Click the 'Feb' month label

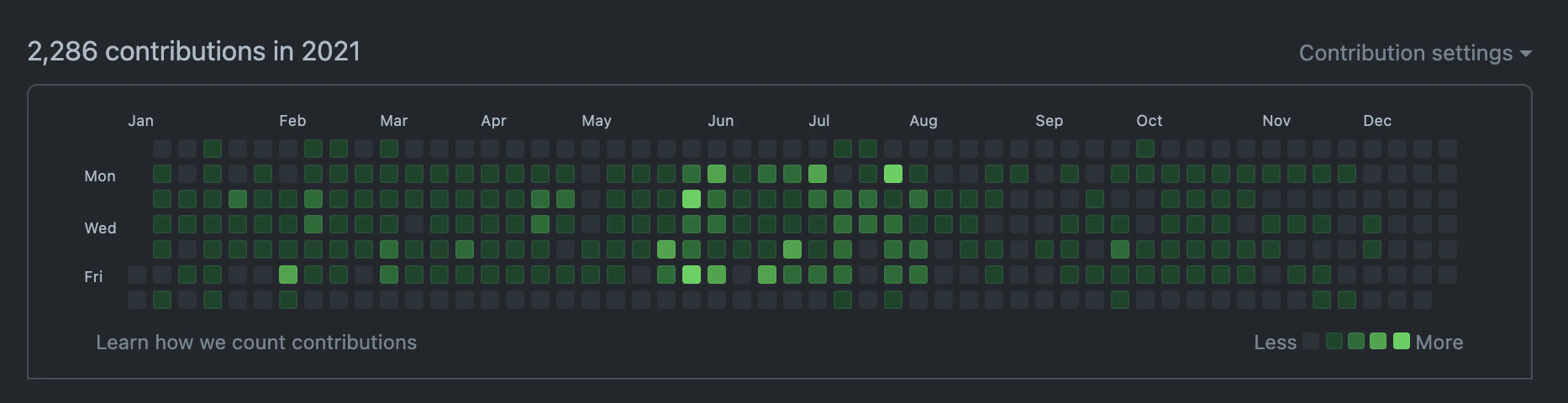(292, 121)
